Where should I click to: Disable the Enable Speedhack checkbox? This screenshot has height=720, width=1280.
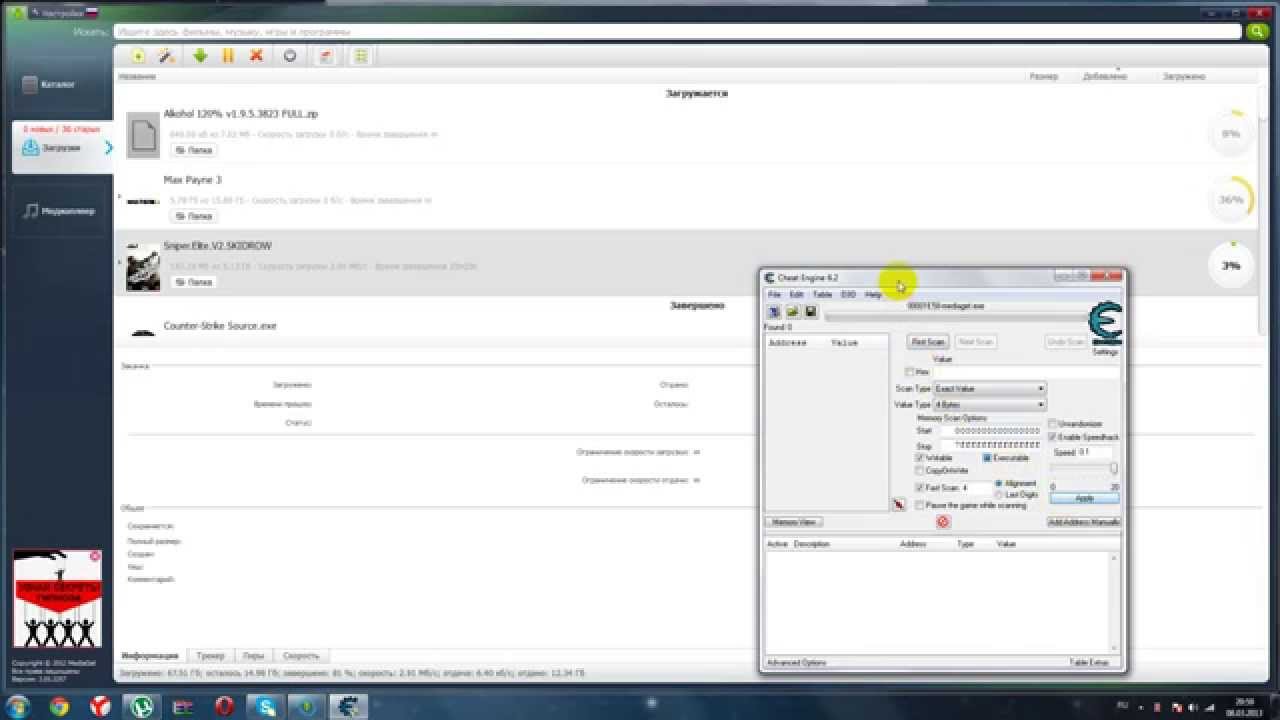1052,437
